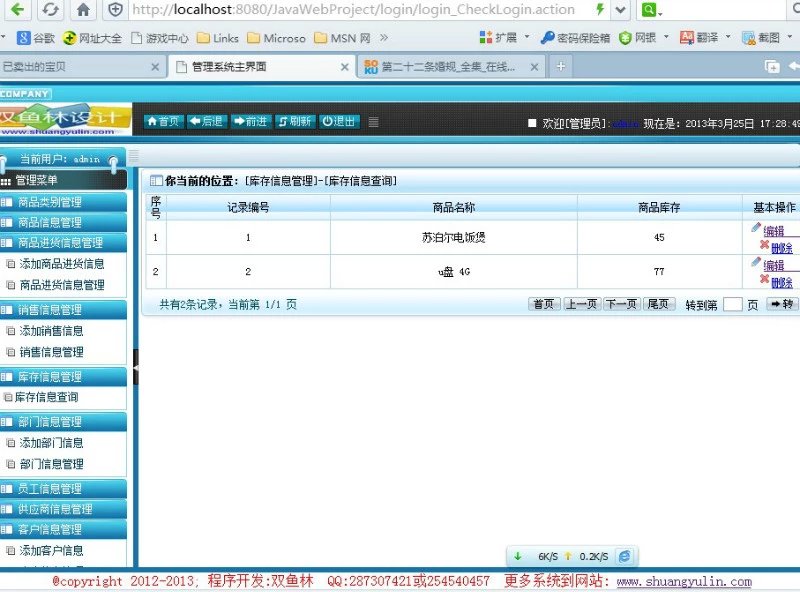The image size is (800, 592).
Task: Open the 销售信息管理 sub-item
Action: click(51, 352)
